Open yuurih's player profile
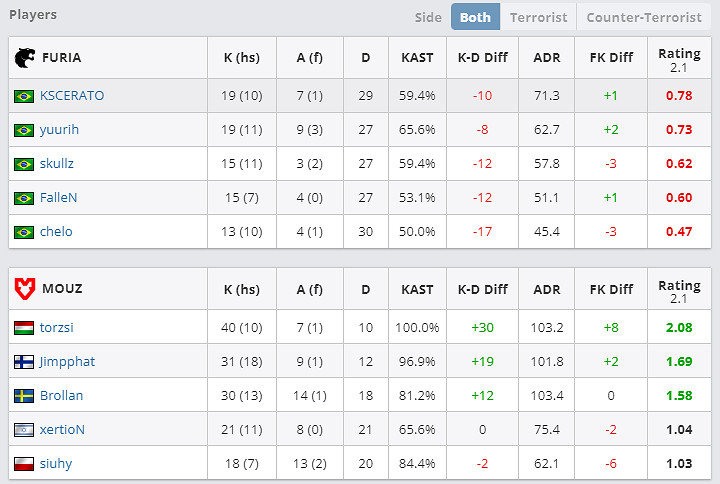Image resolution: width=720 pixels, height=484 pixels. tap(59, 130)
